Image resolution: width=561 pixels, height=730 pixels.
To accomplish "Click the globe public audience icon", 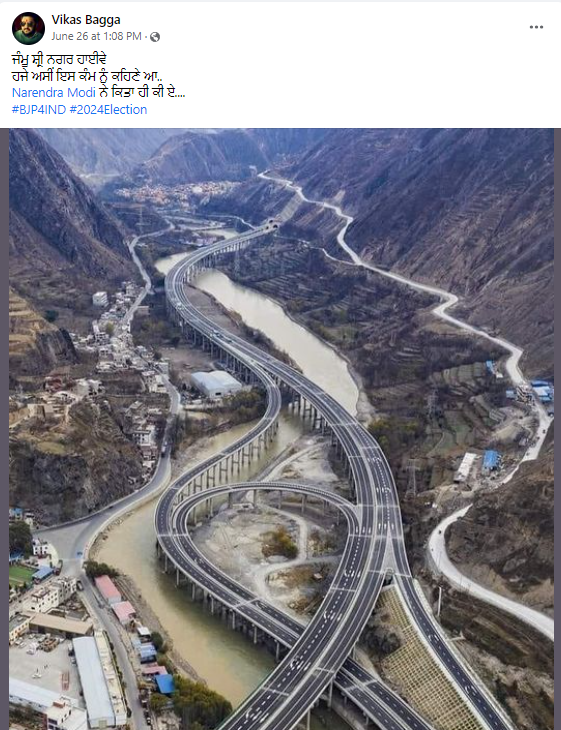I will pyautogui.click(x=155, y=37).
